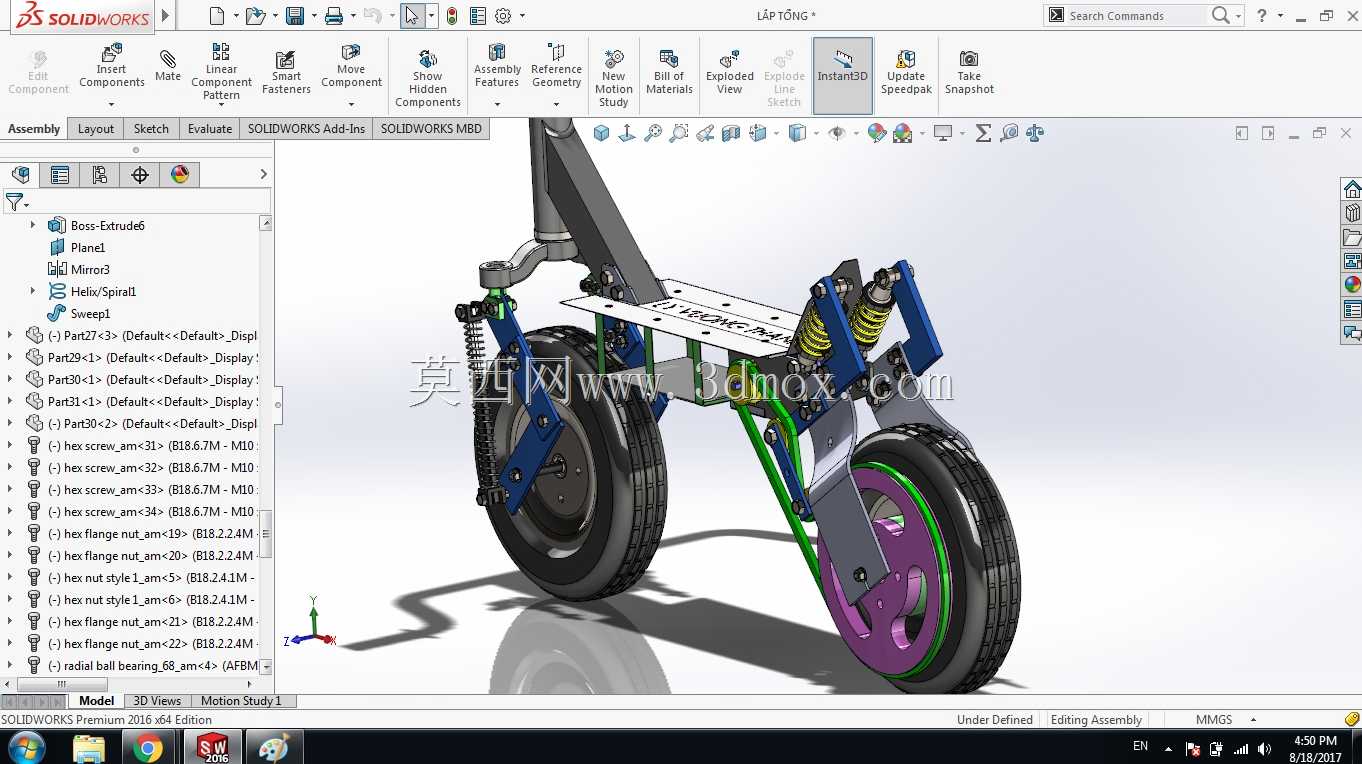Open the MMGS unit system dropdown
1362x764 pixels.
click(1253, 720)
